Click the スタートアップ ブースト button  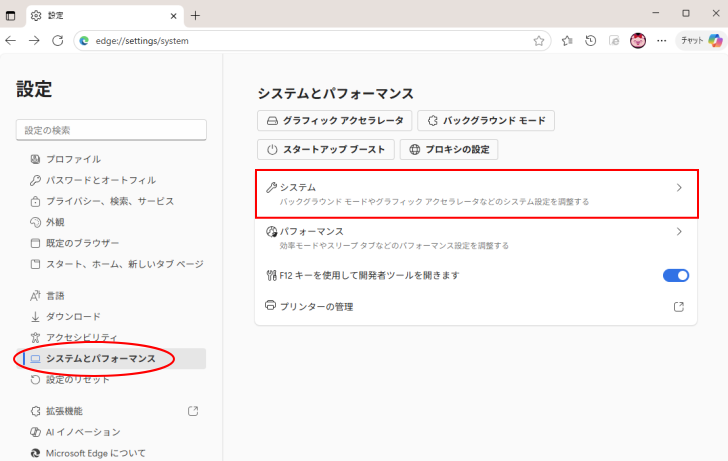coord(325,150)
